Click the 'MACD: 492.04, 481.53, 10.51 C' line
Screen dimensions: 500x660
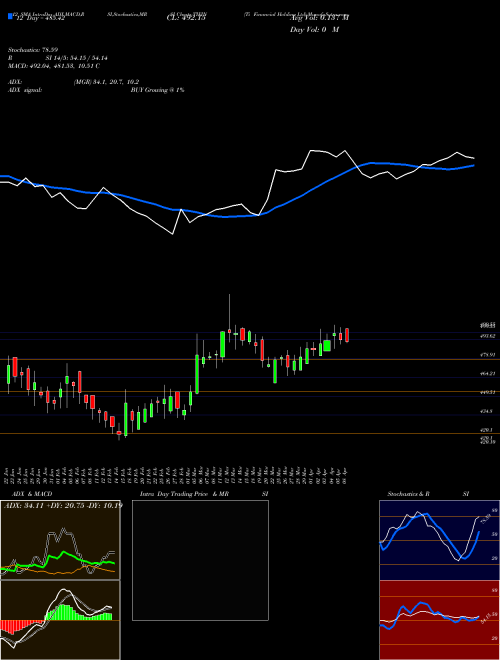coord(53,66)
